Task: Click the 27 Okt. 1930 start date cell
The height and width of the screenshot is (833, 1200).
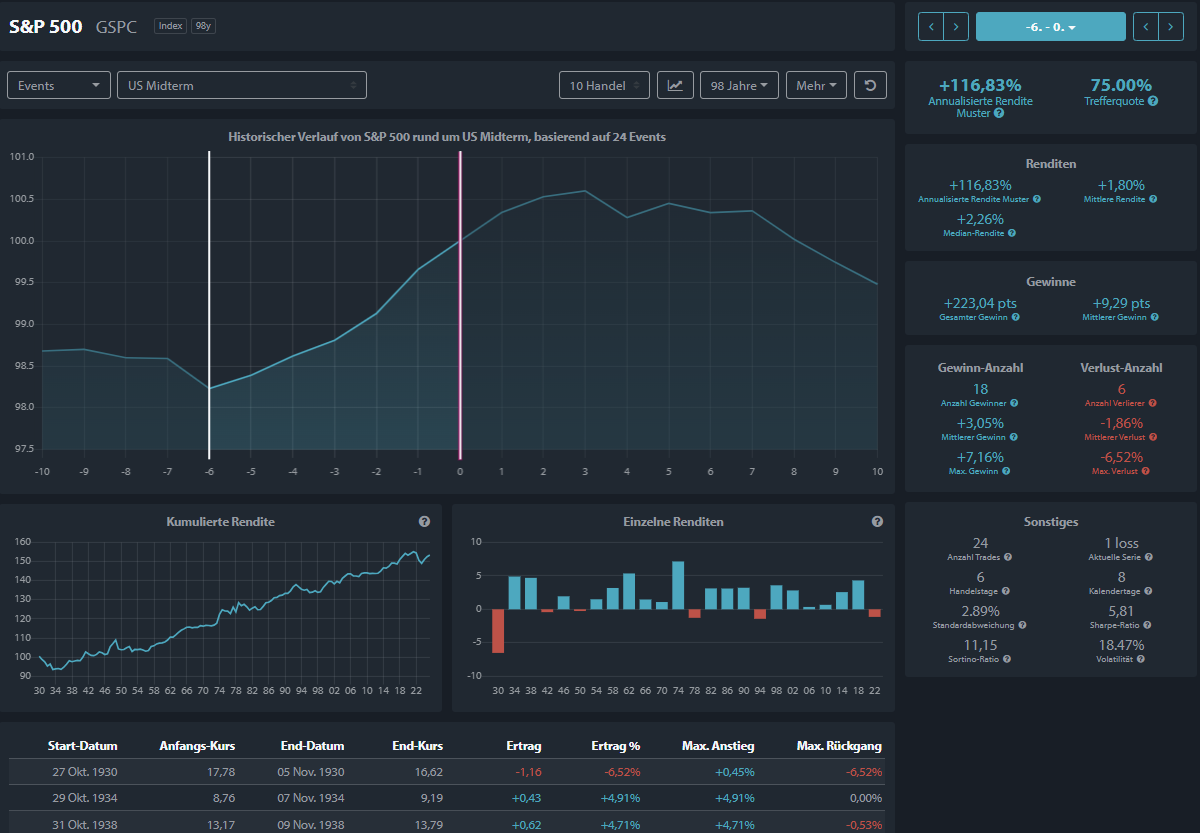Action: (x=85, y=772)
